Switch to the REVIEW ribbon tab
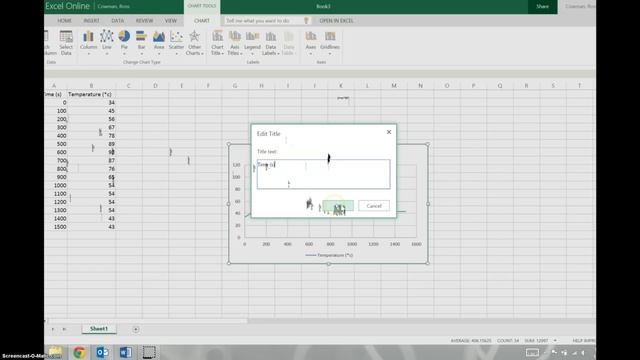This screenshot has width=640, height=360. 144,20
